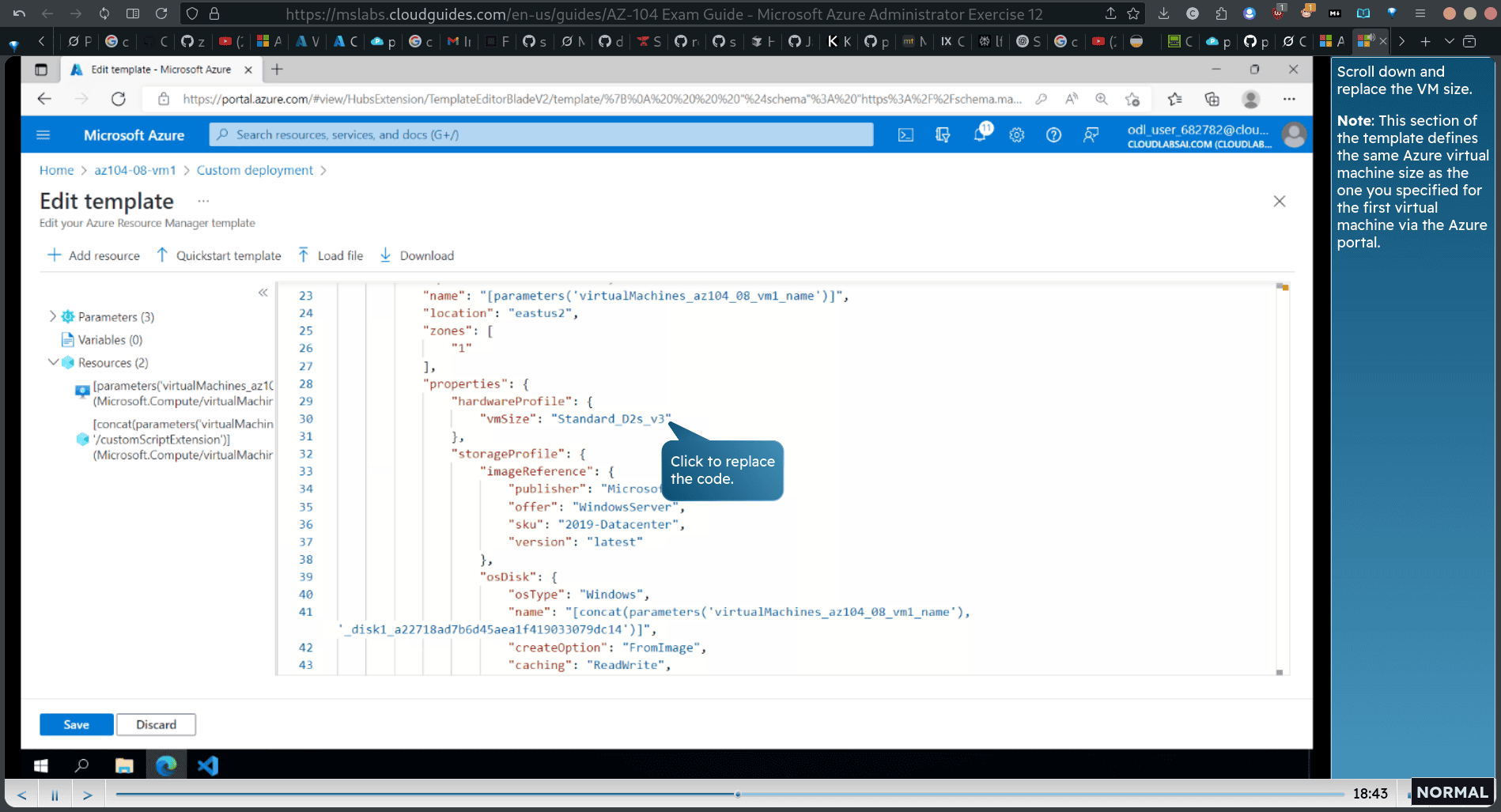Click the guide progress slider
Image resolution: width=1501 pixels, height=812 pixels.
coord(729,794)
